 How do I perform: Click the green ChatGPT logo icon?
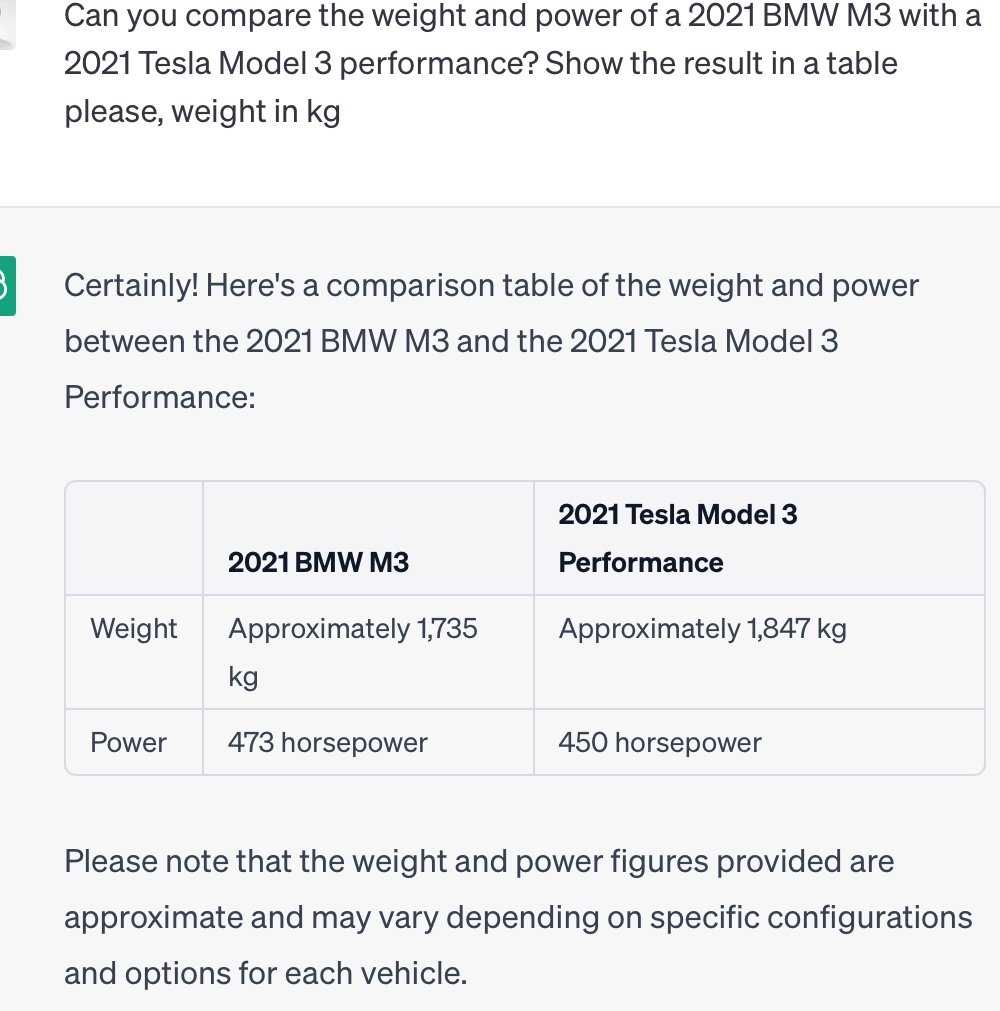pyautogui.click(x=5, y=287)
